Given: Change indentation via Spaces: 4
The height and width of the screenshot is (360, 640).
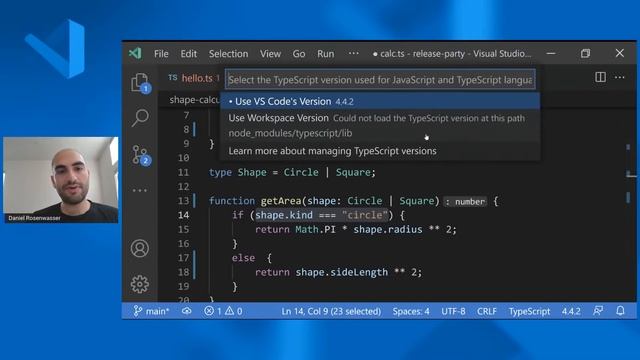Looking at the screenshot, I should click(x=411, y=311).
